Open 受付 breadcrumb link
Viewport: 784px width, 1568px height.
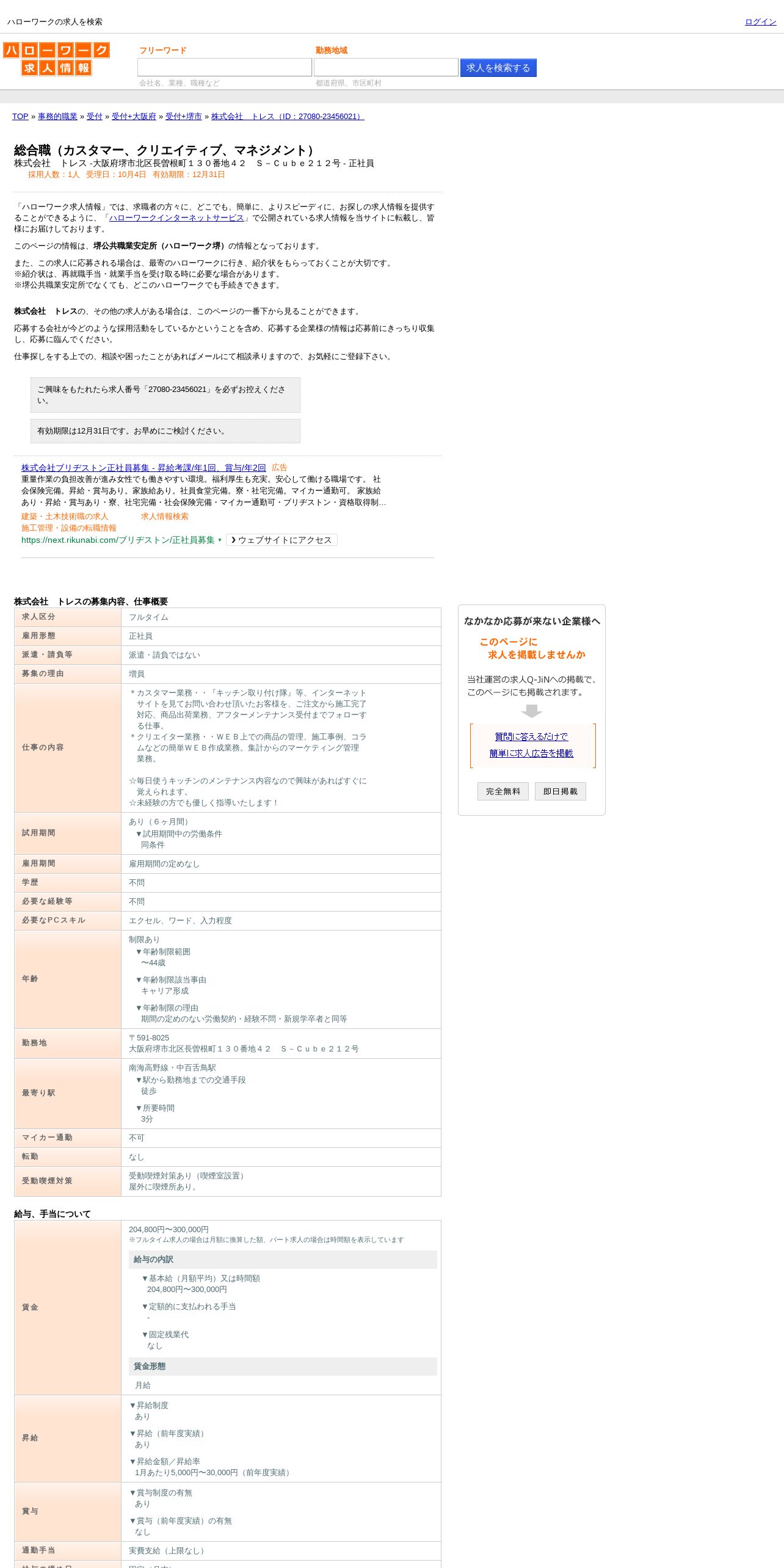(95, 117)
